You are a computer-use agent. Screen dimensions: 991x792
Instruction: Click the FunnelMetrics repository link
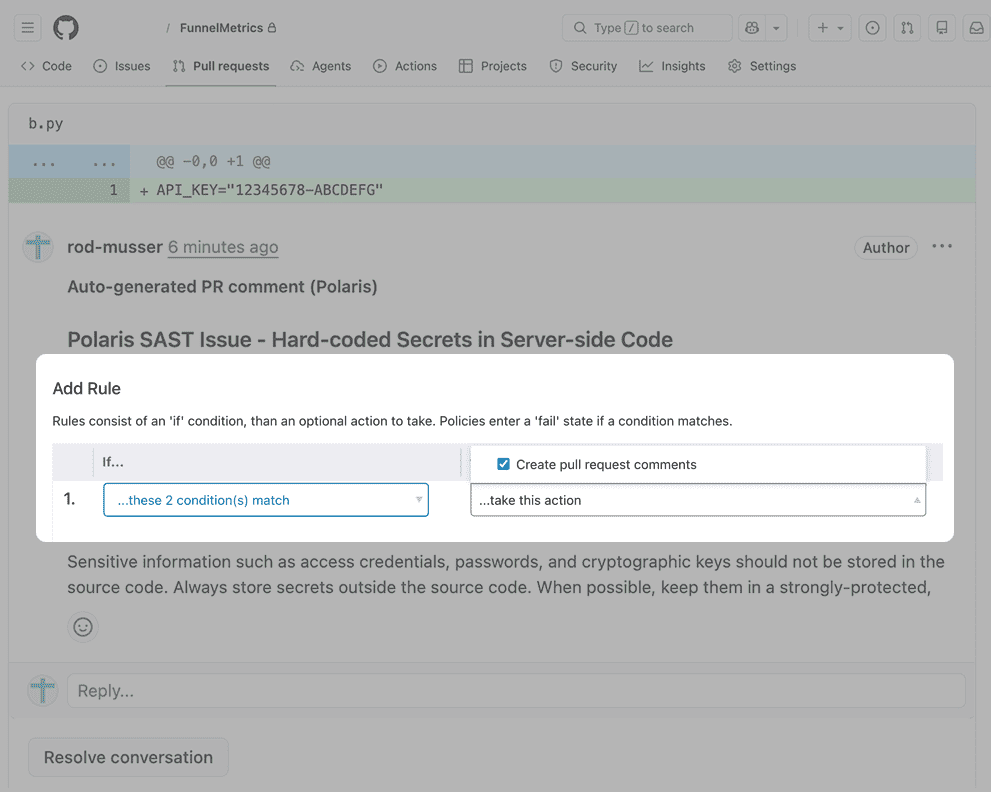[221, 28]
